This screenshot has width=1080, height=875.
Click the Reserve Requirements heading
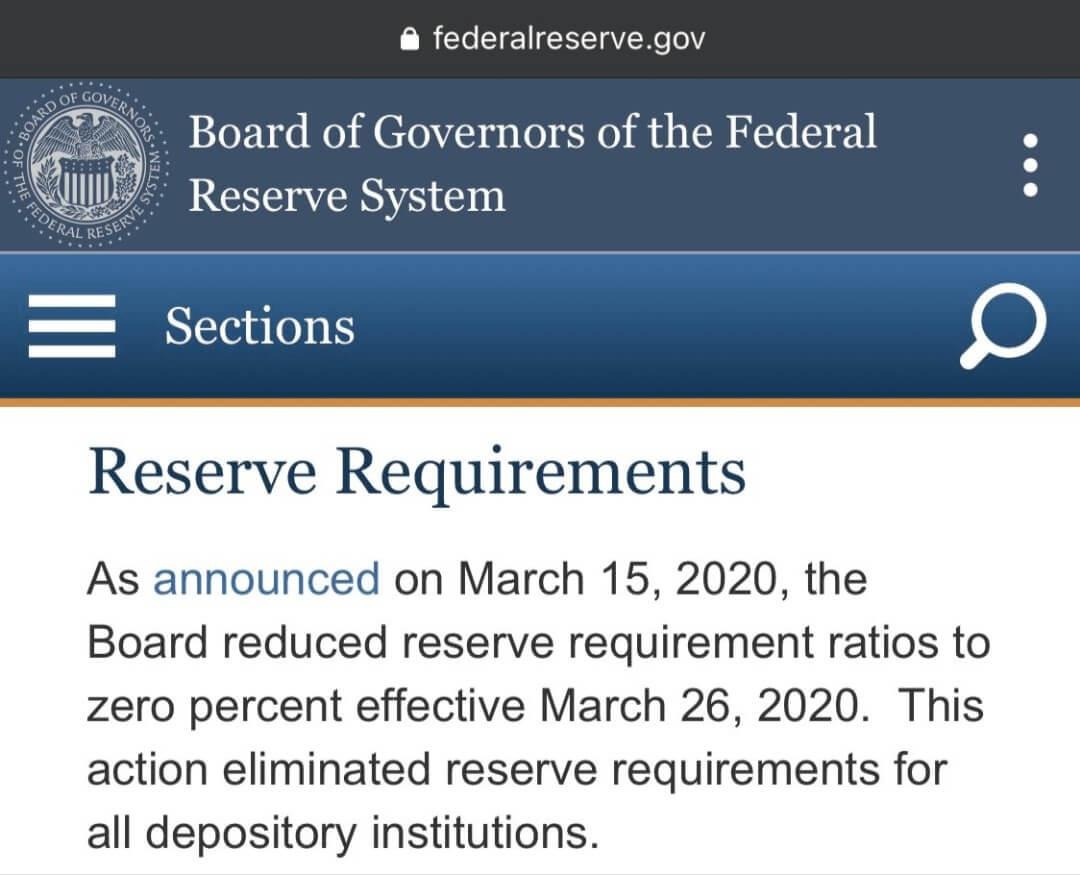417,473
